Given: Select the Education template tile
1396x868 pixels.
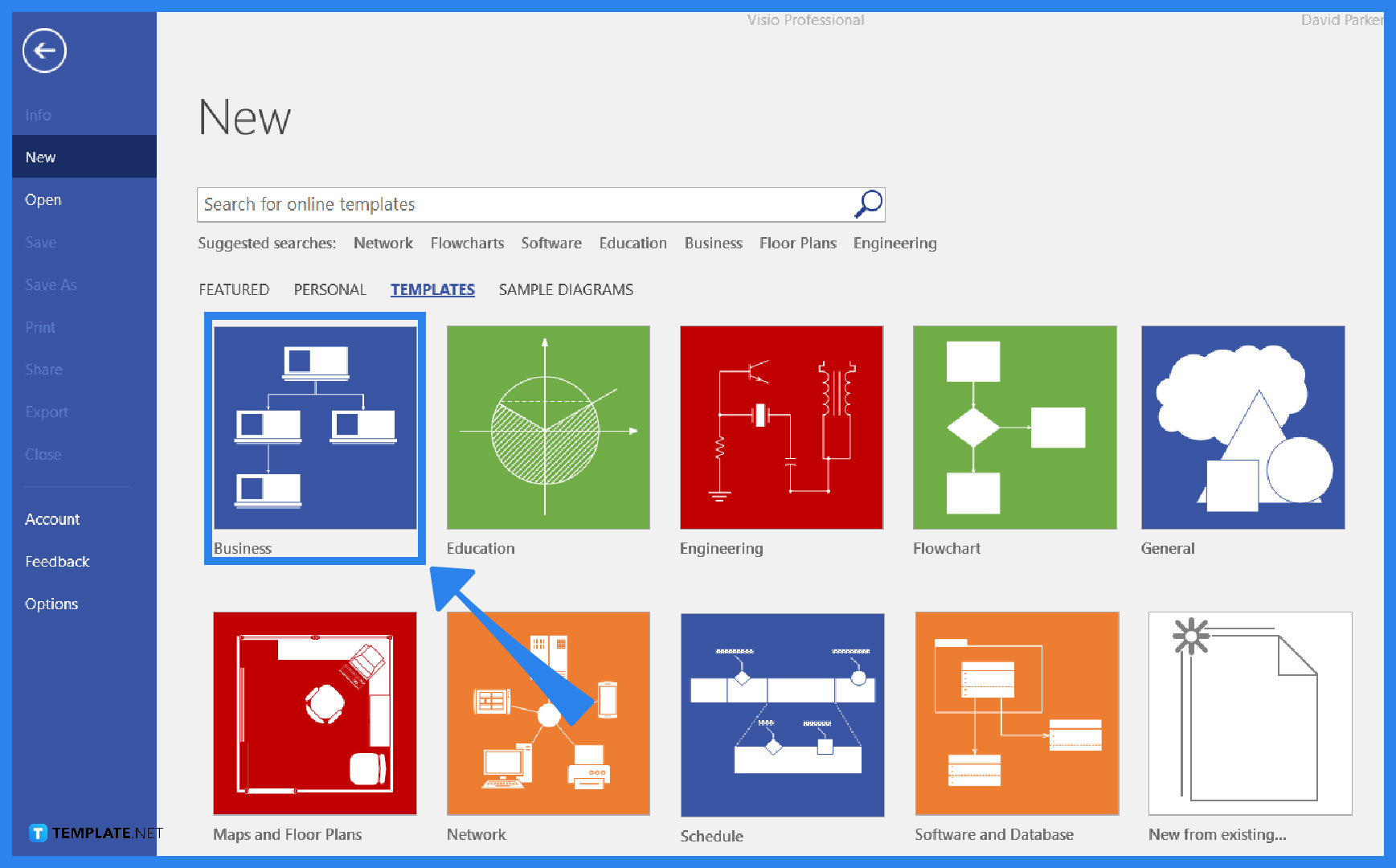Looking at the screenshot, I should point(548,427).
